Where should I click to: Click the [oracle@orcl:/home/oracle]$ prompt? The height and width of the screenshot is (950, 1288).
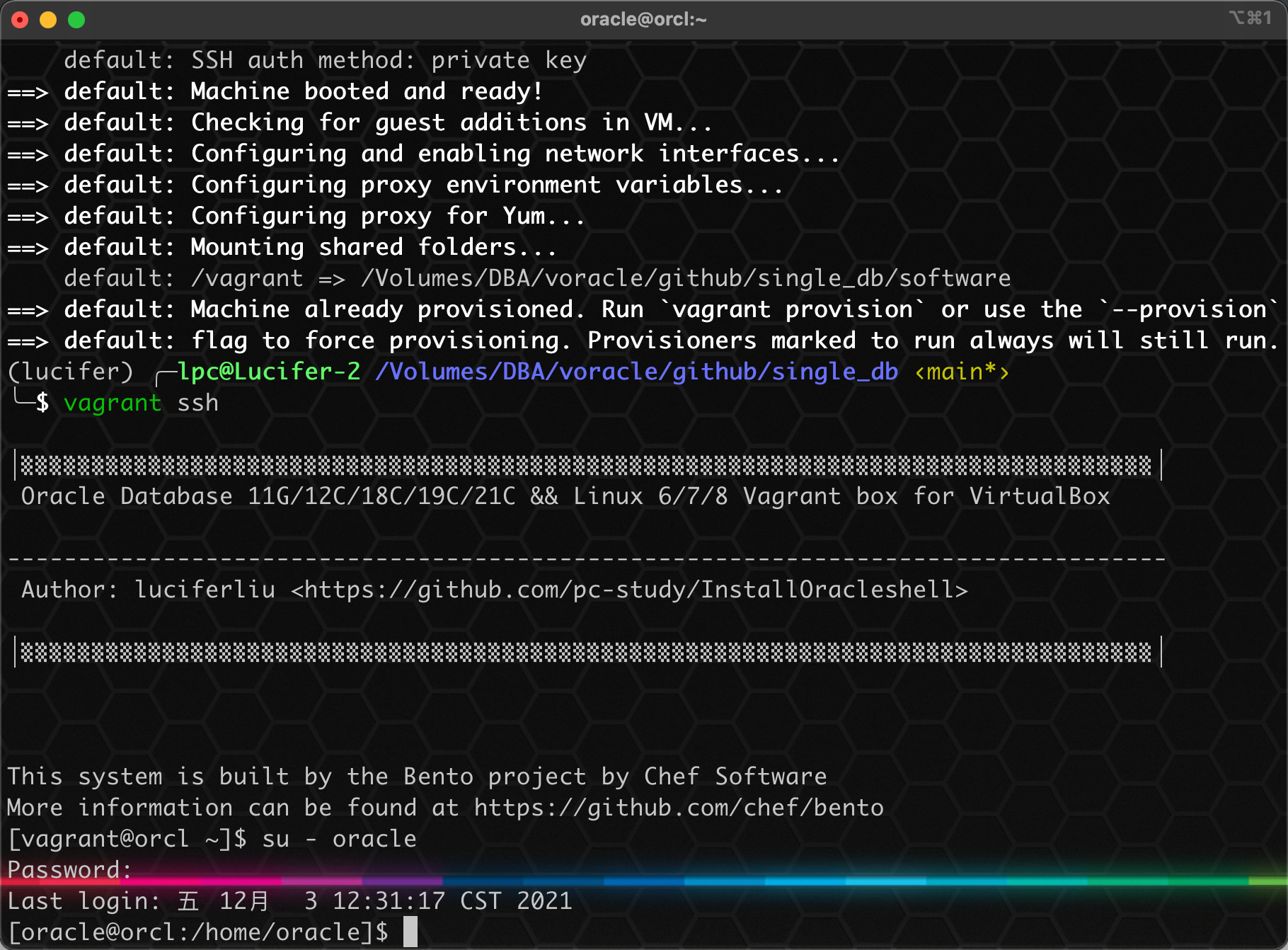[x=198, y=932]
